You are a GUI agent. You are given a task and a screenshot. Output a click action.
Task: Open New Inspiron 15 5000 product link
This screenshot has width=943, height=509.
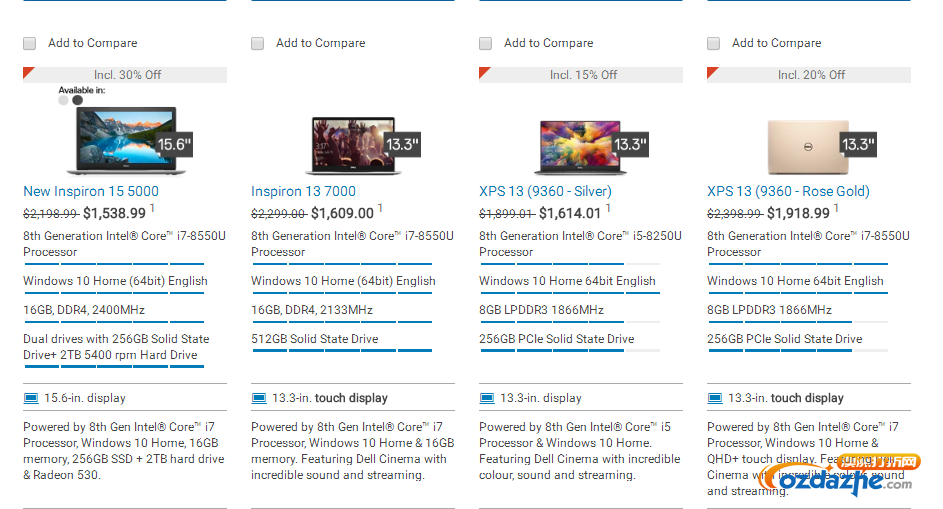(91, 191)
